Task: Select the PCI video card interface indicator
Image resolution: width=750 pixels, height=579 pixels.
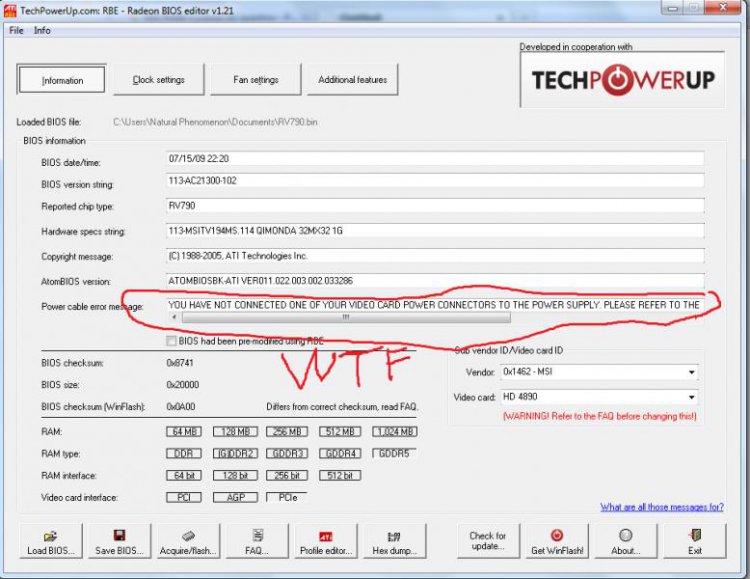Action: 184,497
